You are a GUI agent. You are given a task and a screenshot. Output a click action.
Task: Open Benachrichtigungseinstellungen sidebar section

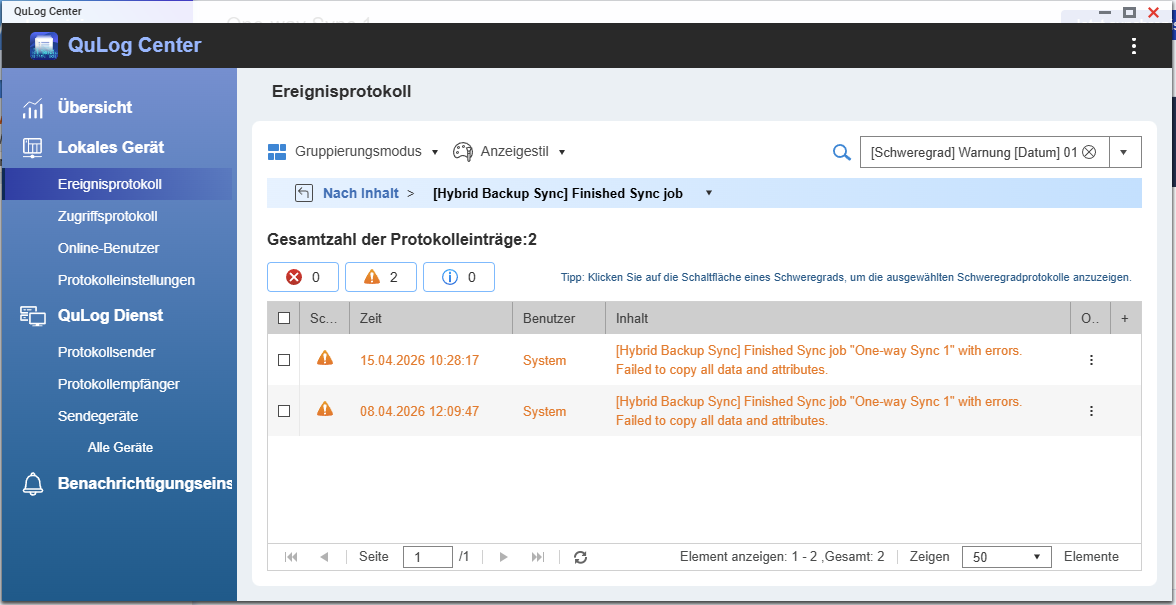[145, 484]
